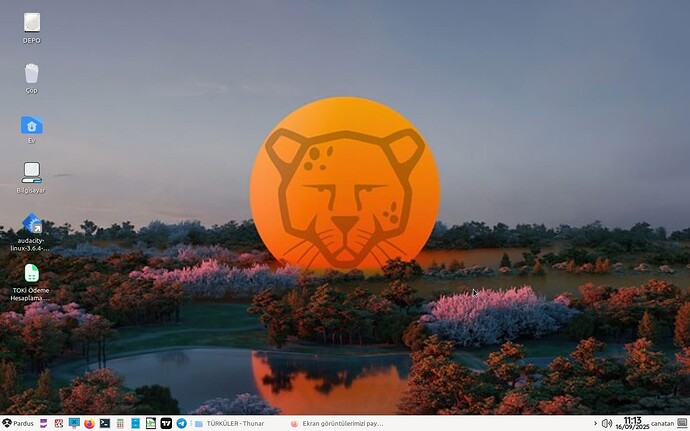690x431 pixels.
Task: Click the red patterned launcher in taskbar
Action: (x=59, y=424)
